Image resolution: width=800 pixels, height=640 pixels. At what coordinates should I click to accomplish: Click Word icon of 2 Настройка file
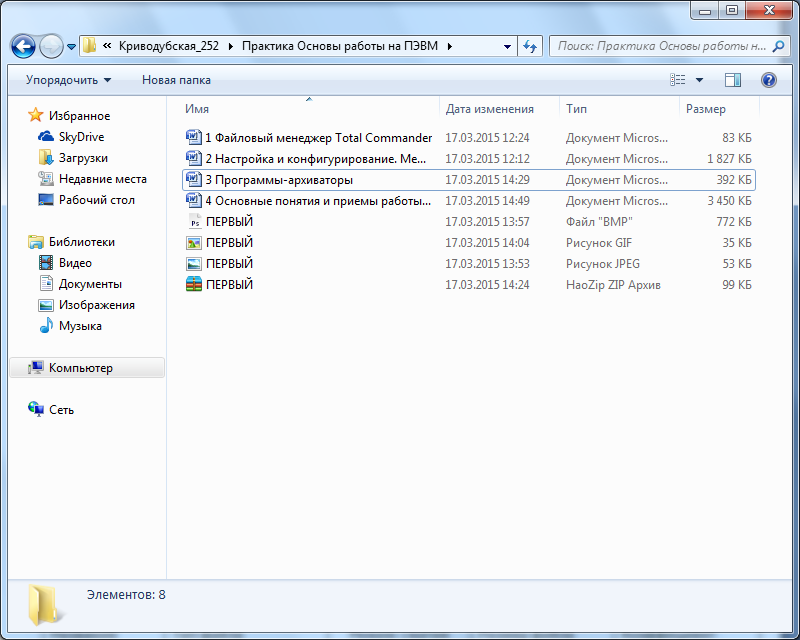193,158
